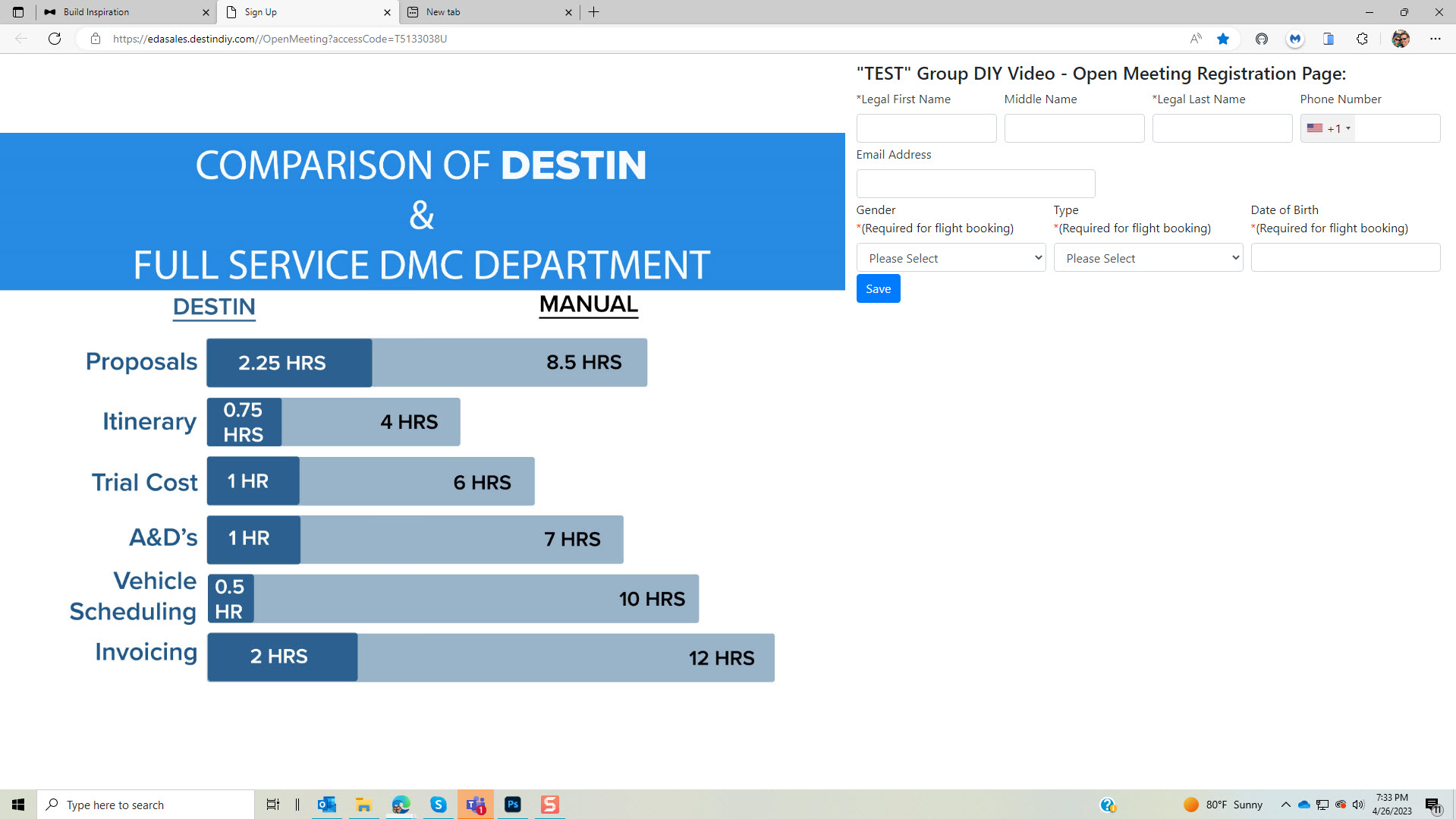Switch to the Build Inspiration tab
The height and width of the screenshot is (819, 1456).
pos(126,12)
